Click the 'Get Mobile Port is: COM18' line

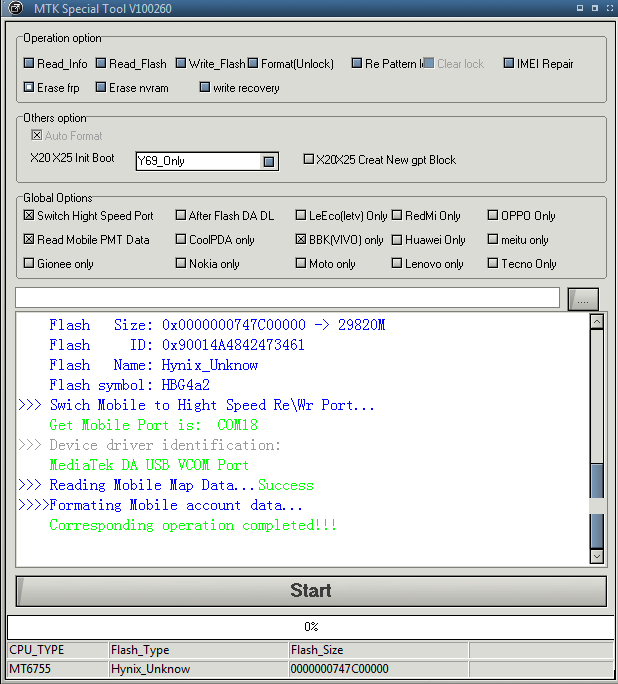coord(153,425)
